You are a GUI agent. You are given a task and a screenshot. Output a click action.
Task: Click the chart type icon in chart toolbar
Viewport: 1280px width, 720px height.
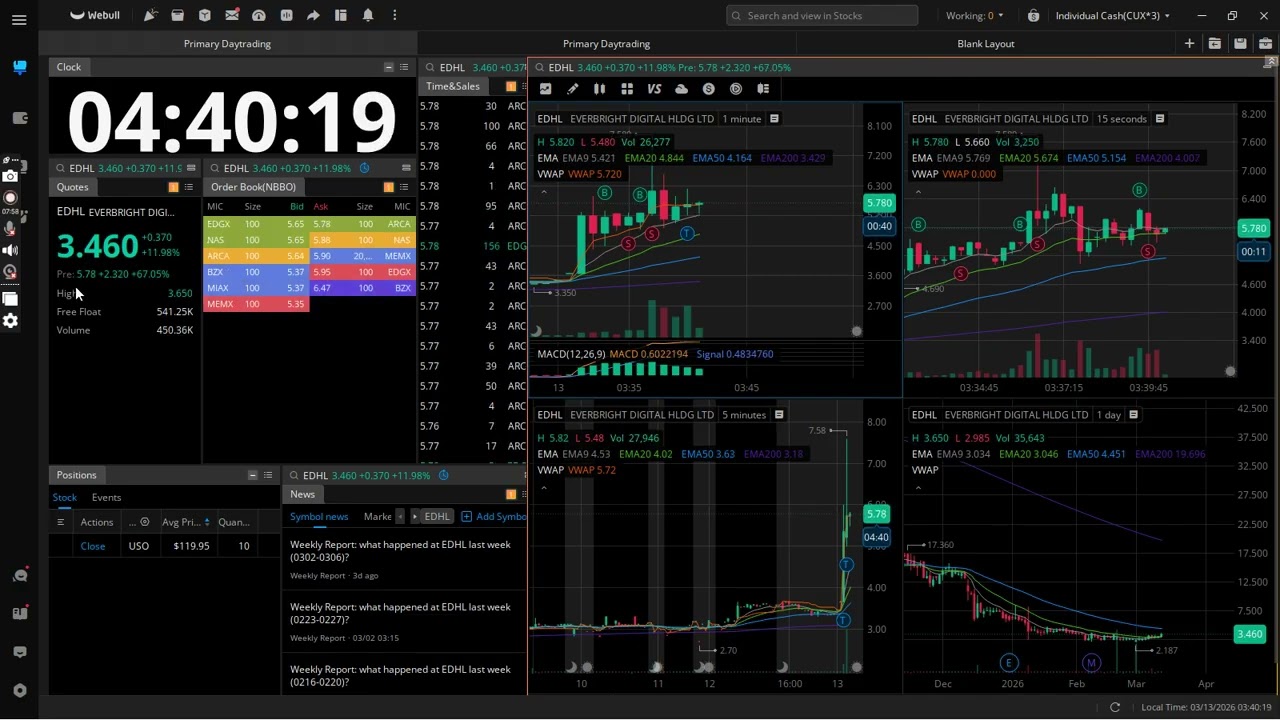click(x=545, y=89)
